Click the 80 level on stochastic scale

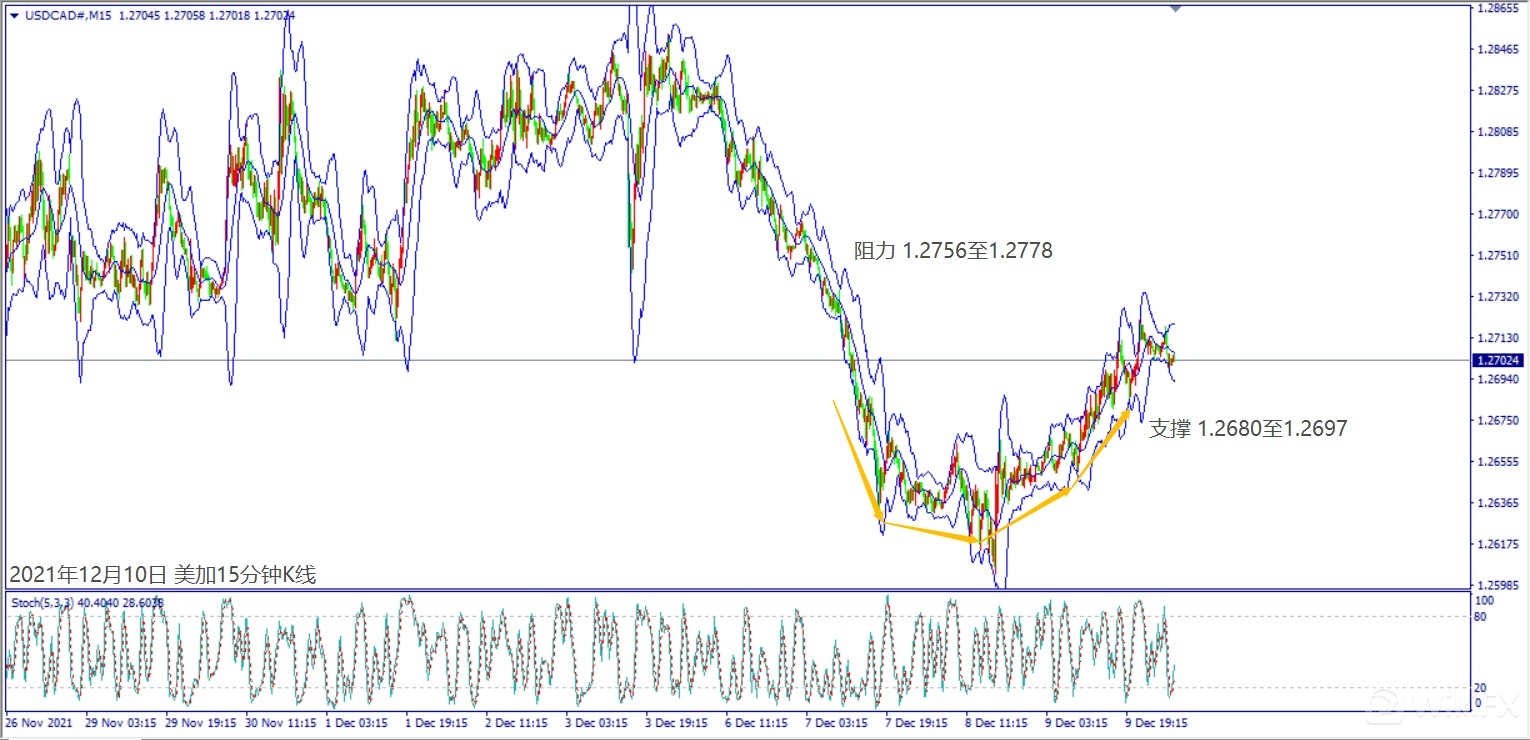(1483, 616)
